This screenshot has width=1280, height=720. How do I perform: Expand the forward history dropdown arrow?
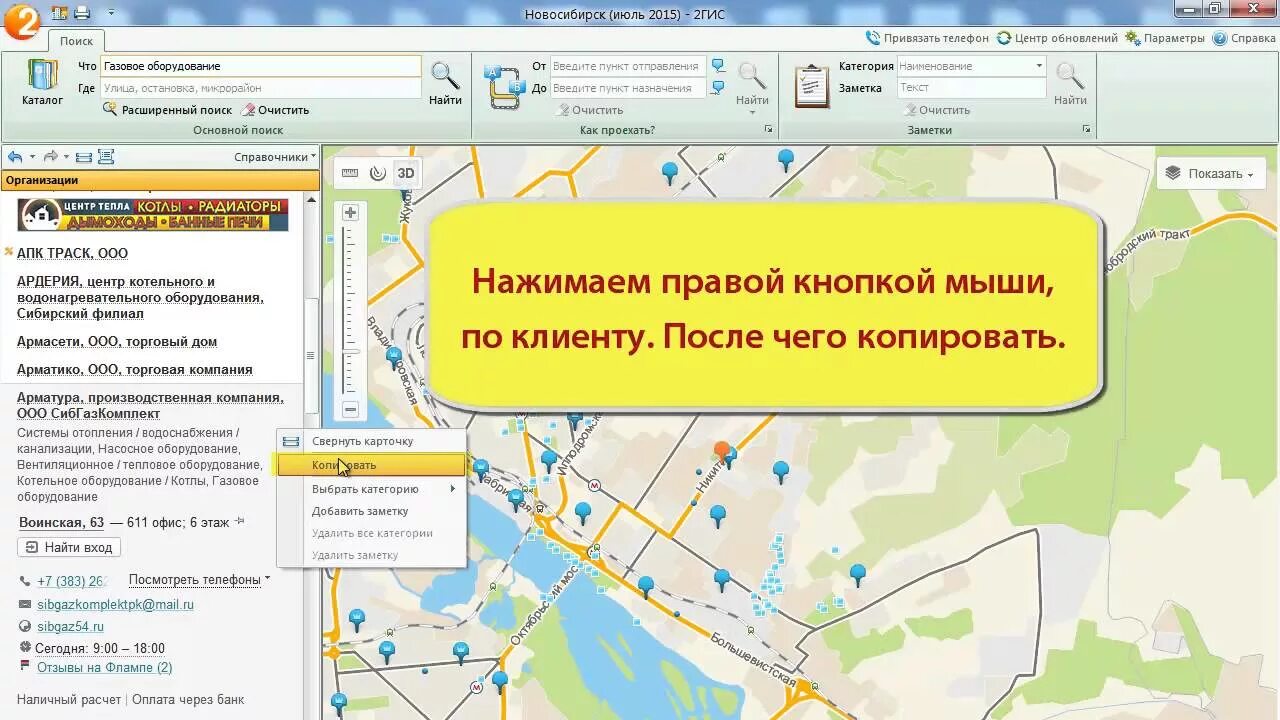point(66,157)
